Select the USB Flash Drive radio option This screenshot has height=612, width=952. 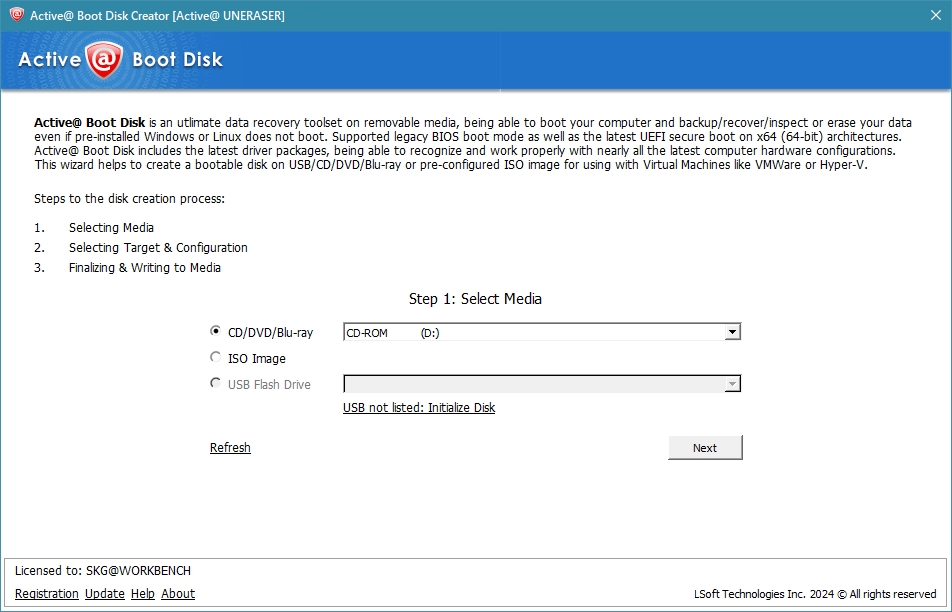pos(215,383)
